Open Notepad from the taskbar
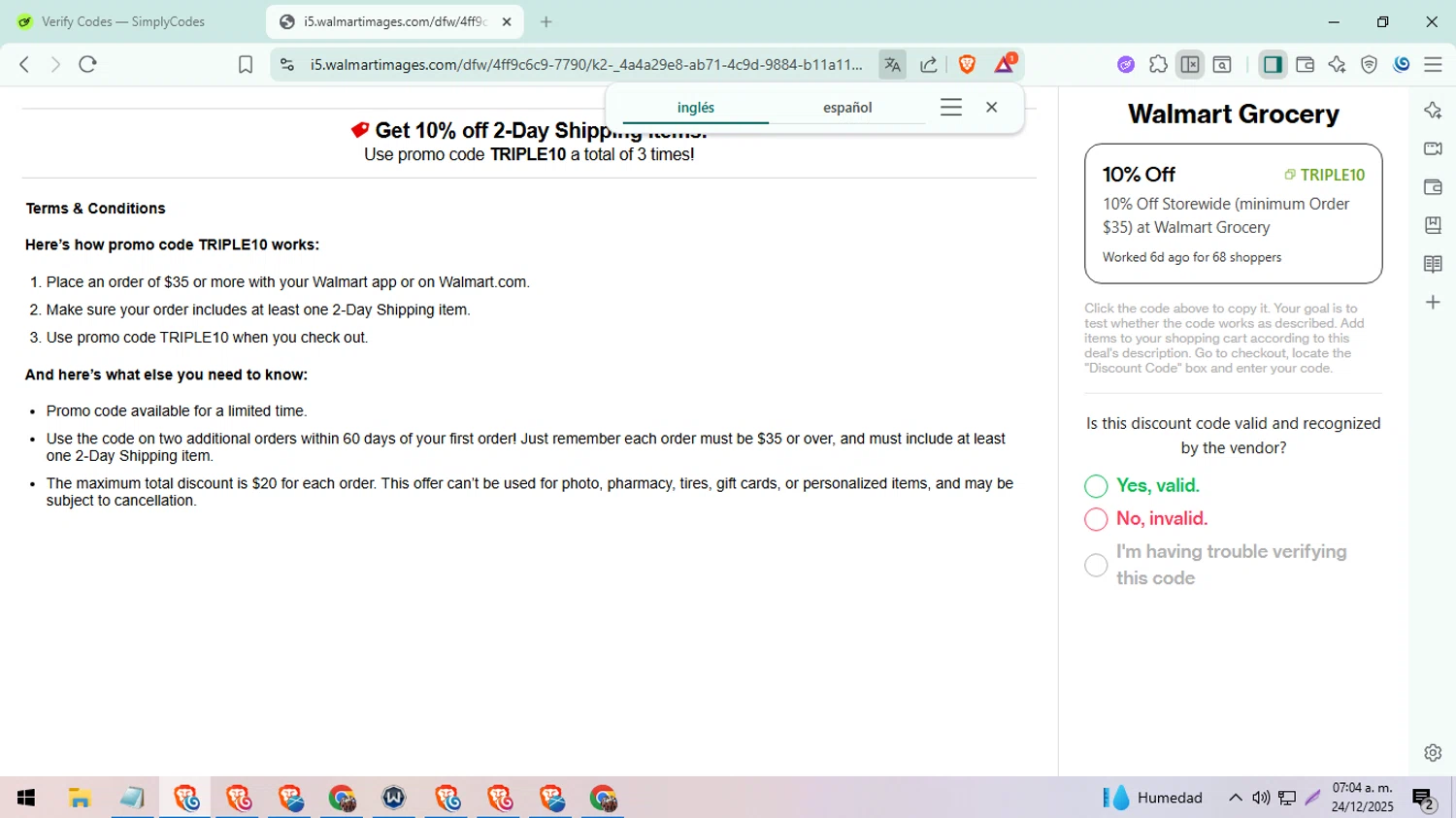The height and width of the screenshot is (818, 1456). tap(132, 798)
